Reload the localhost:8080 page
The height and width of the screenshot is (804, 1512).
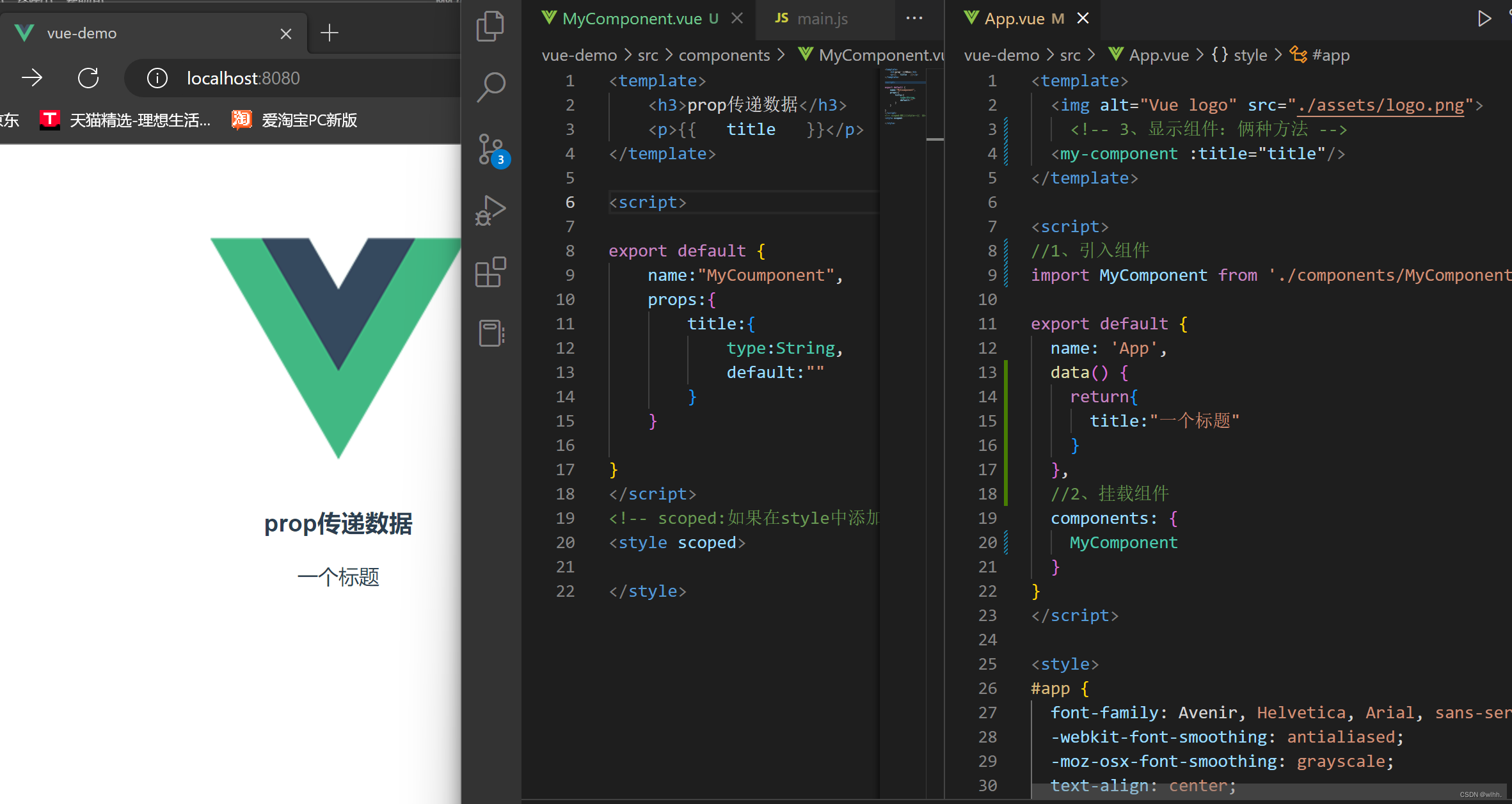88,78
